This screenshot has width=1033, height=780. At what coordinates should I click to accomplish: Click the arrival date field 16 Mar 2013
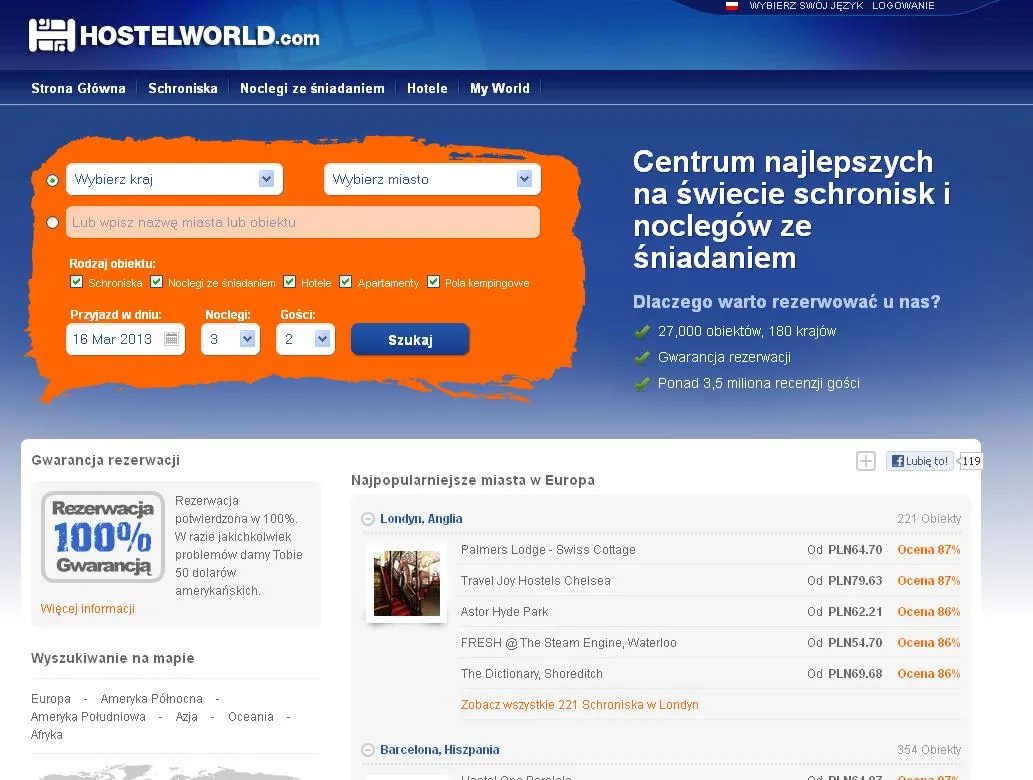coord(126,339)
